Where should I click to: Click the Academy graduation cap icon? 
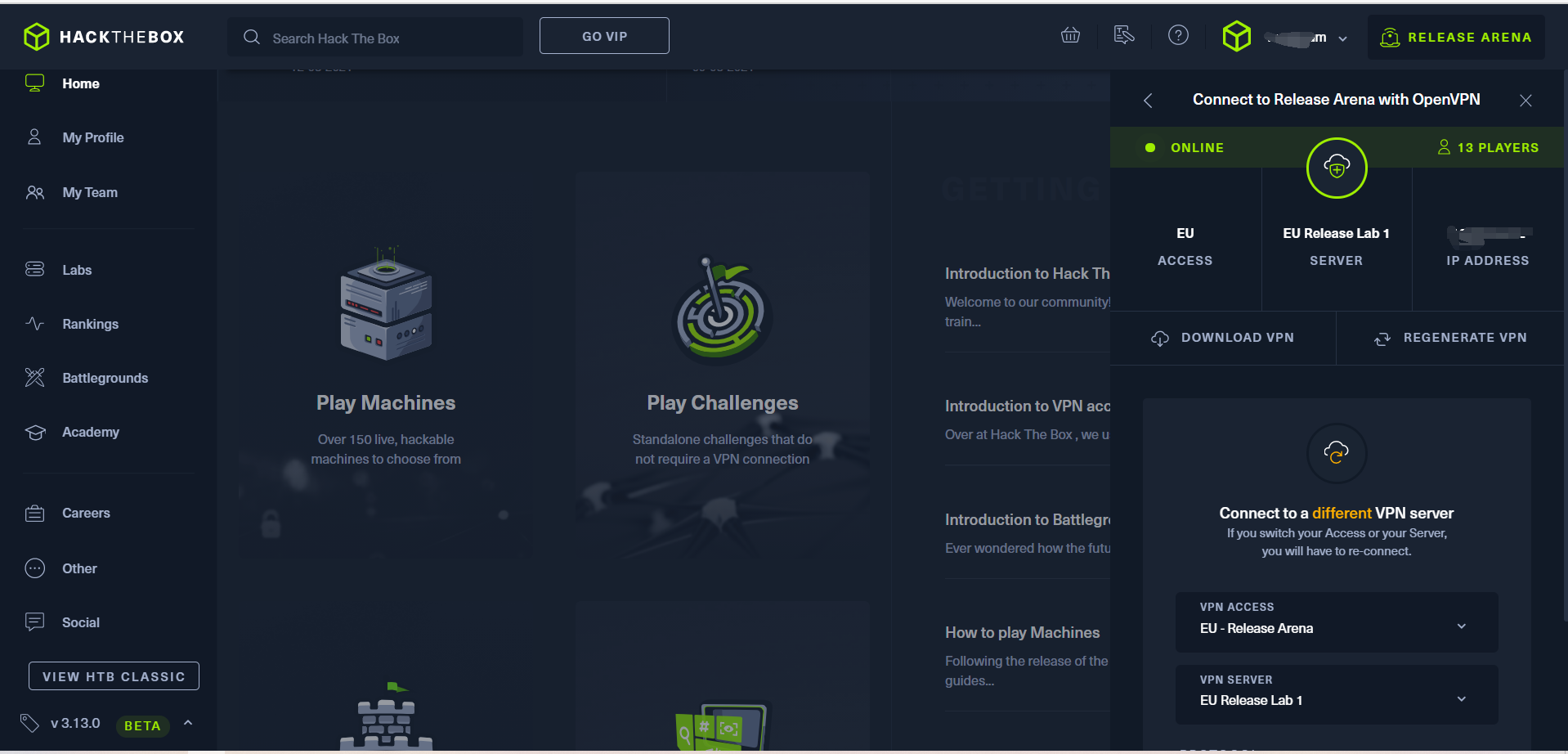35,432
